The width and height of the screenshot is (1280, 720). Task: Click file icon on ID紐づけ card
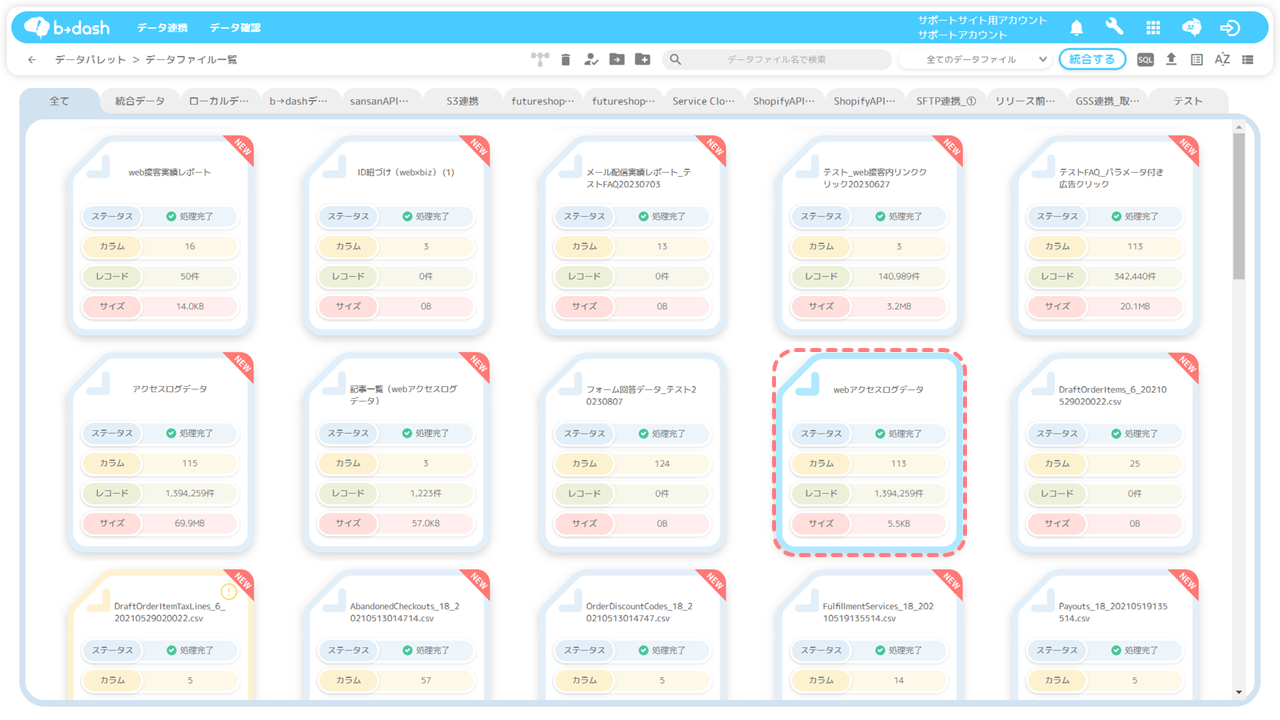335,167
